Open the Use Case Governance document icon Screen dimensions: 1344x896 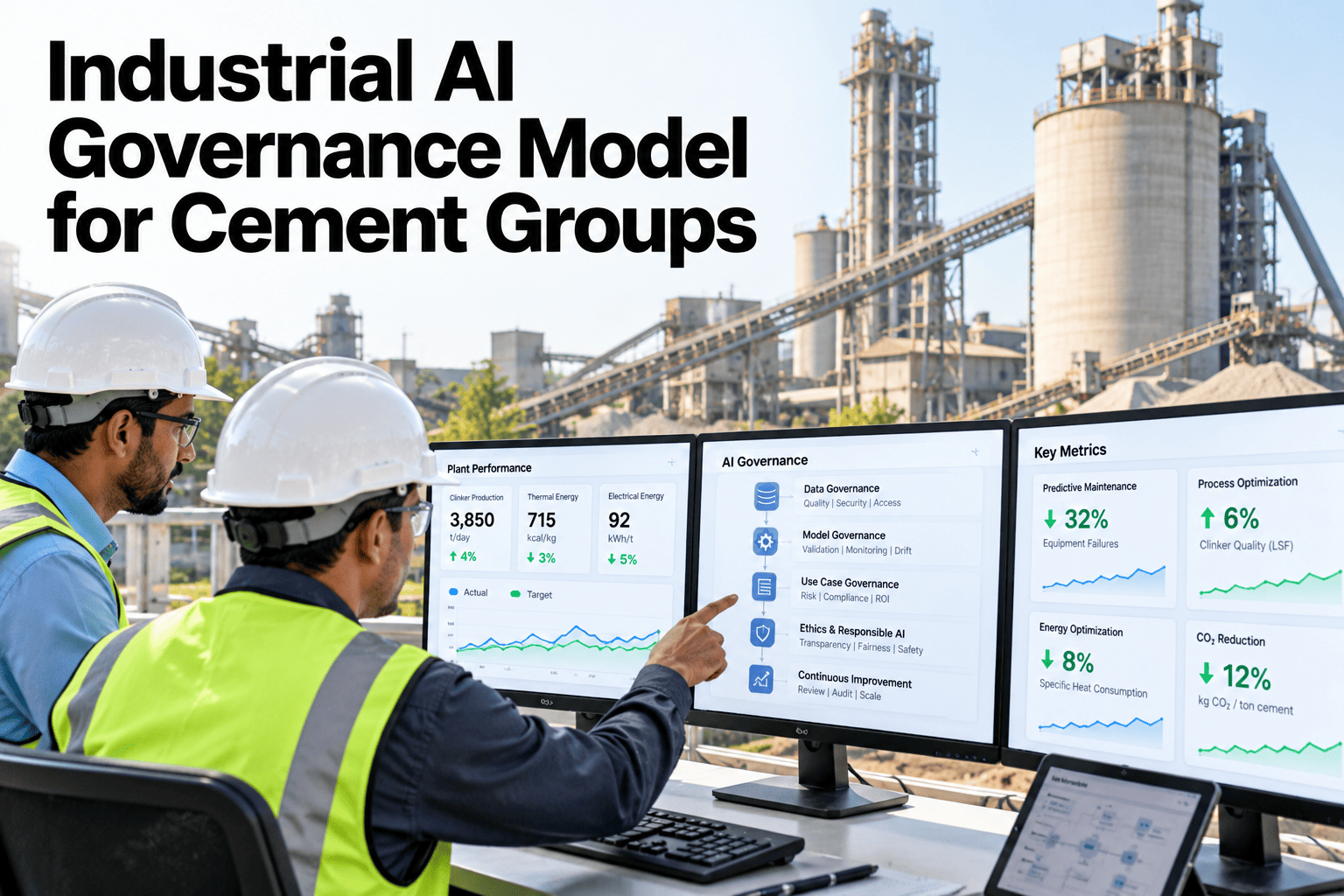764,587
